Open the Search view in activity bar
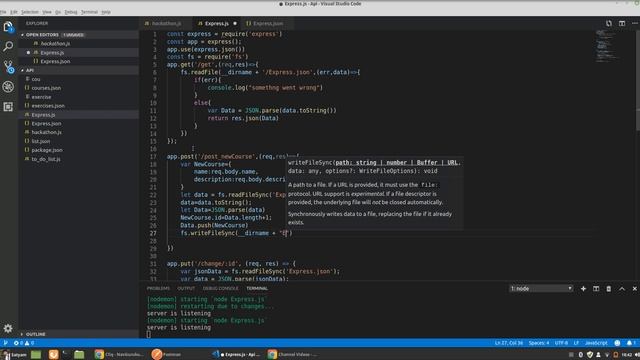The height and width of the screenshot is (360, 640). (8, 46)
